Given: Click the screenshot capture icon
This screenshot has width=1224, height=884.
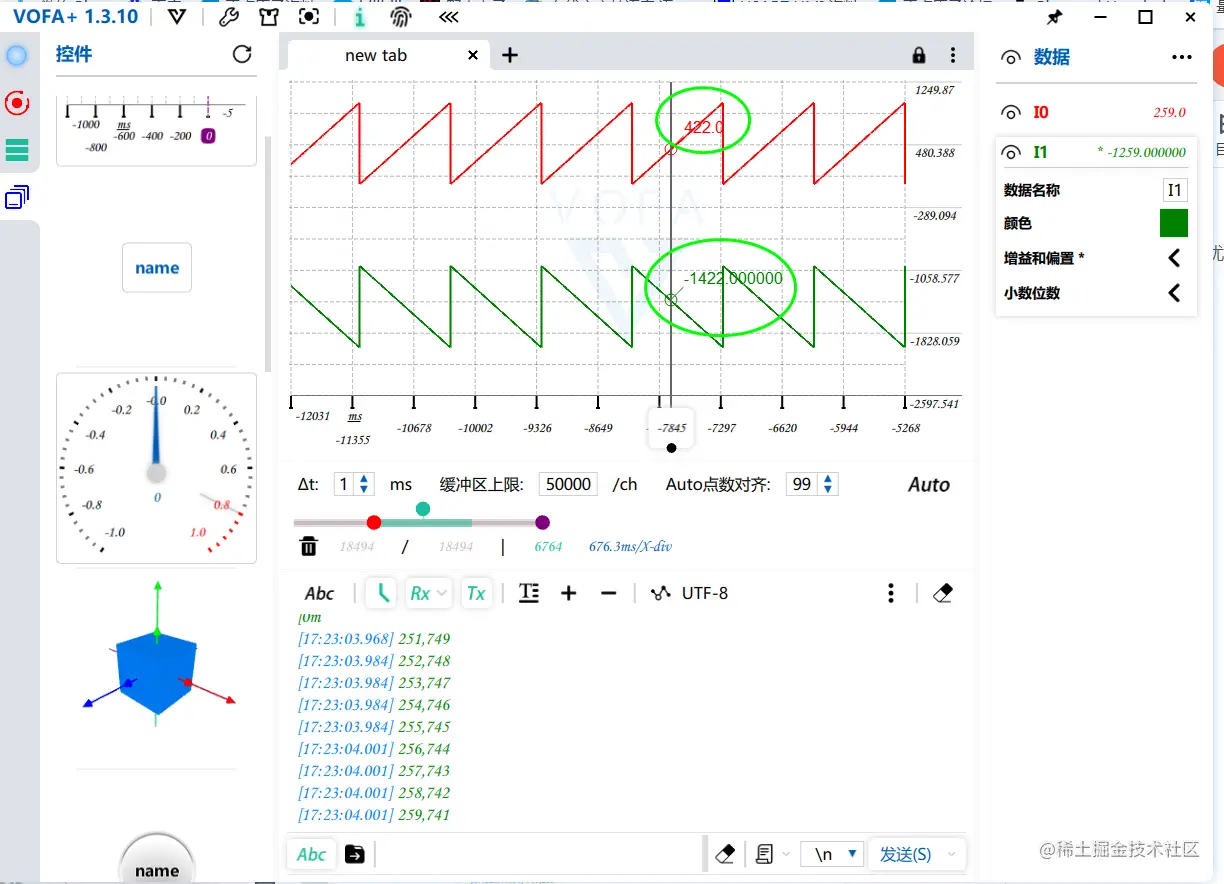Looking at the screenshot, I should click(x=309, y=16).
